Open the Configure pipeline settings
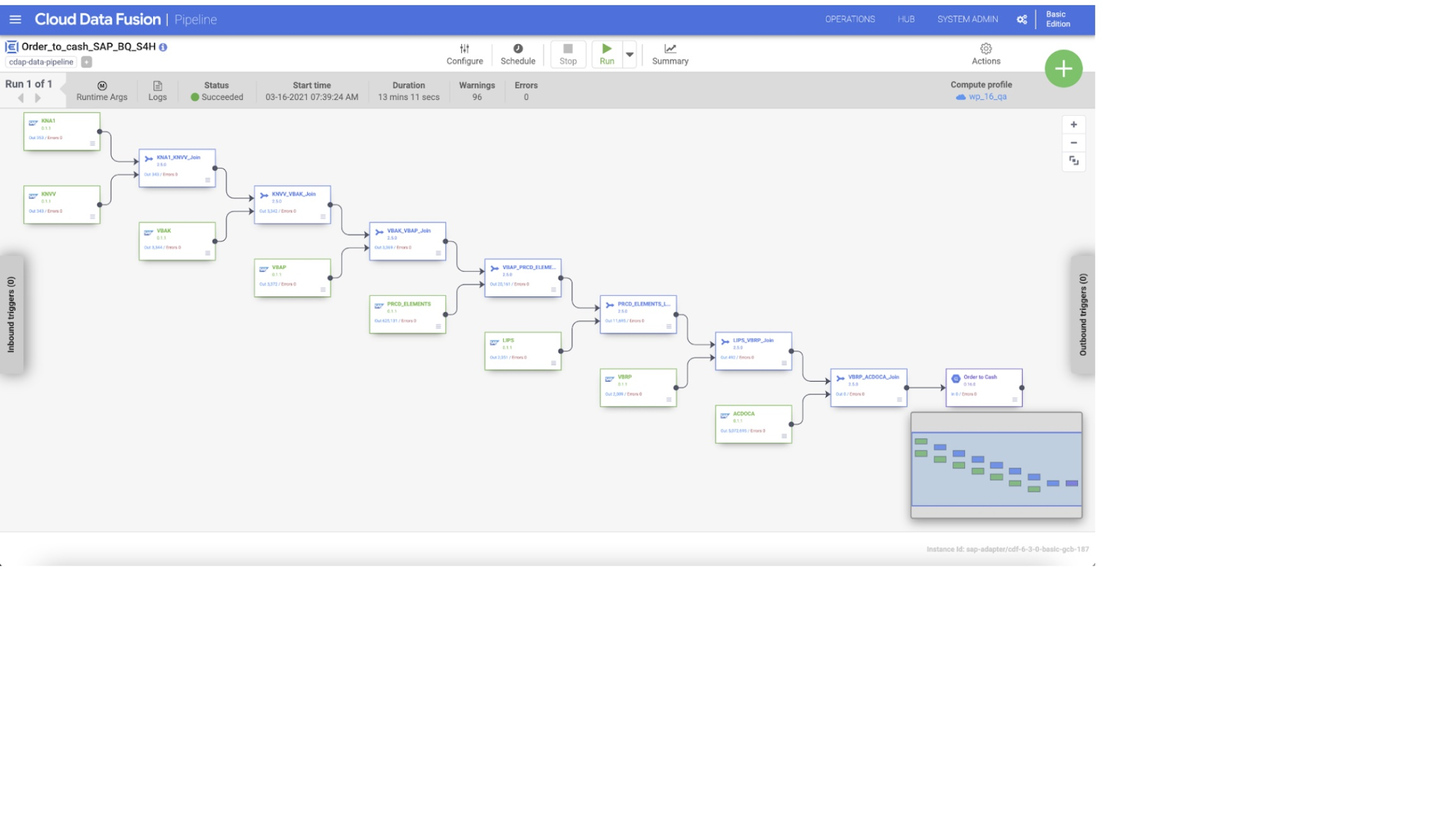1456x819 pixels. tap(465, 54)
